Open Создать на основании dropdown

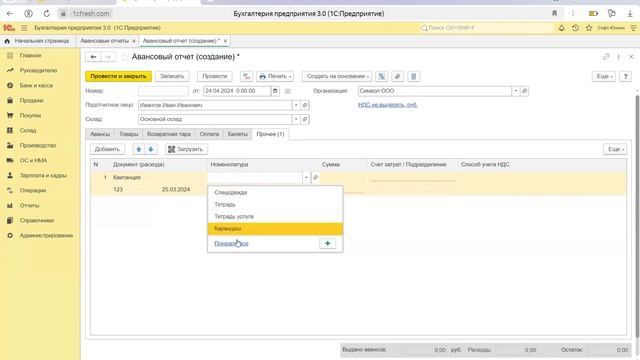pyautogui.click(x=337, y=76)
